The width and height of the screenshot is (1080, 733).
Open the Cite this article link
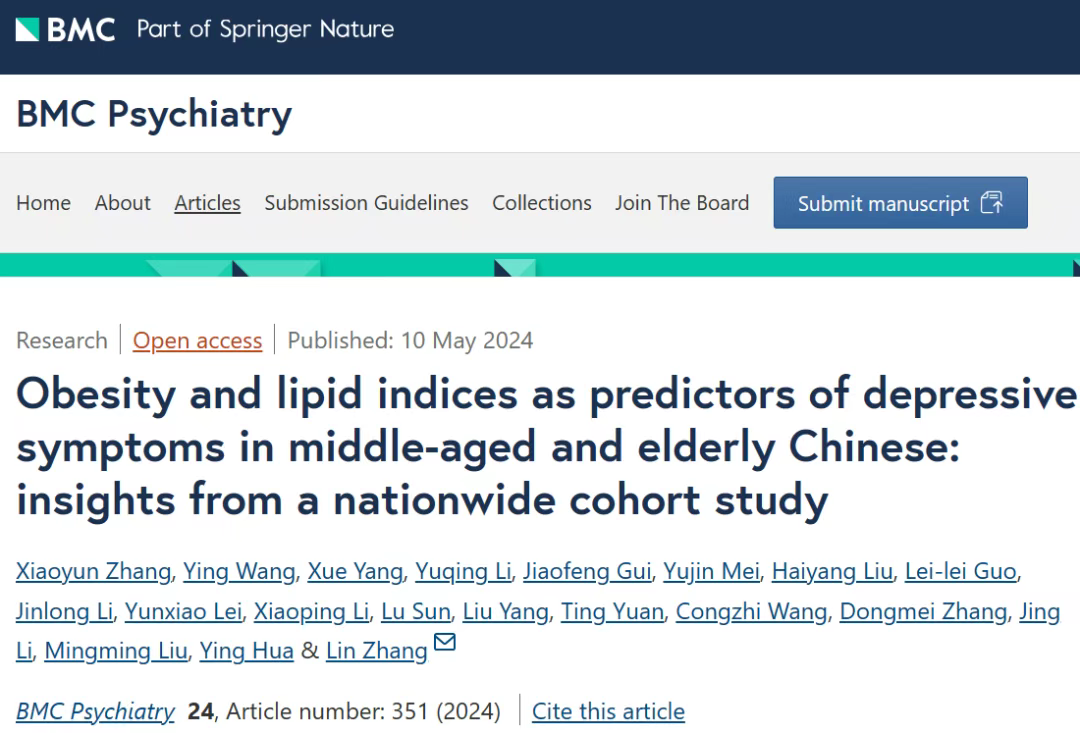click(608, 711)
